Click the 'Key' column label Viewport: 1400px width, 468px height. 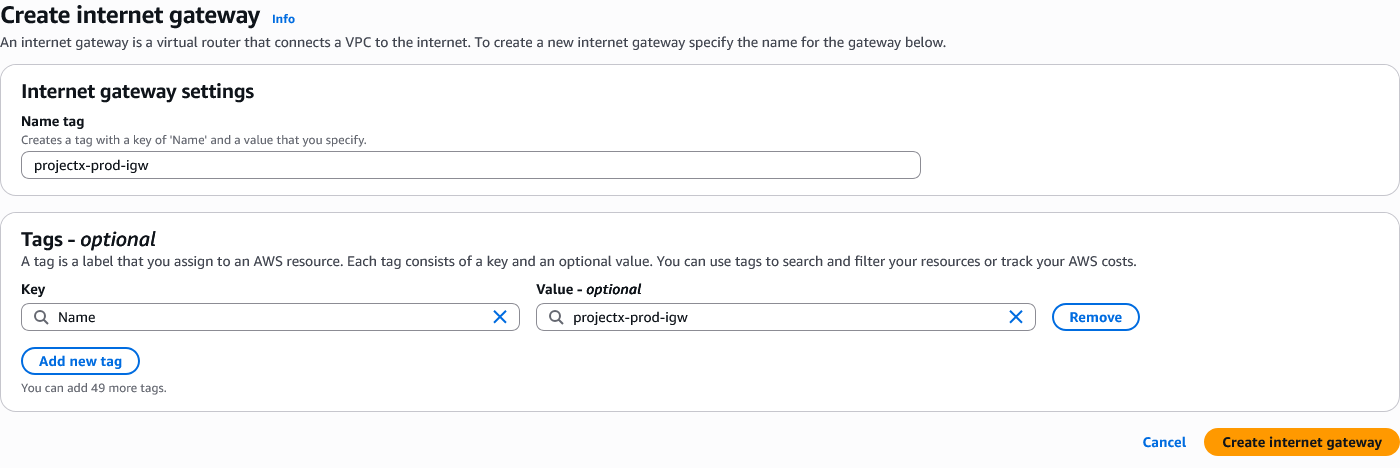[33, 289]
